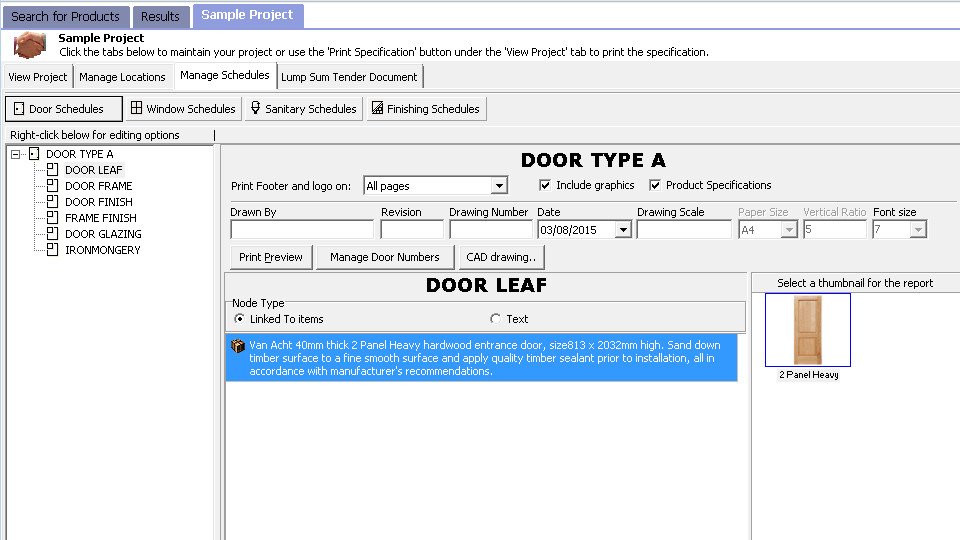The width and height of the screenshot is (960, 540).
Task: Click the Print Preview button
Action: [x=271, y=257]
